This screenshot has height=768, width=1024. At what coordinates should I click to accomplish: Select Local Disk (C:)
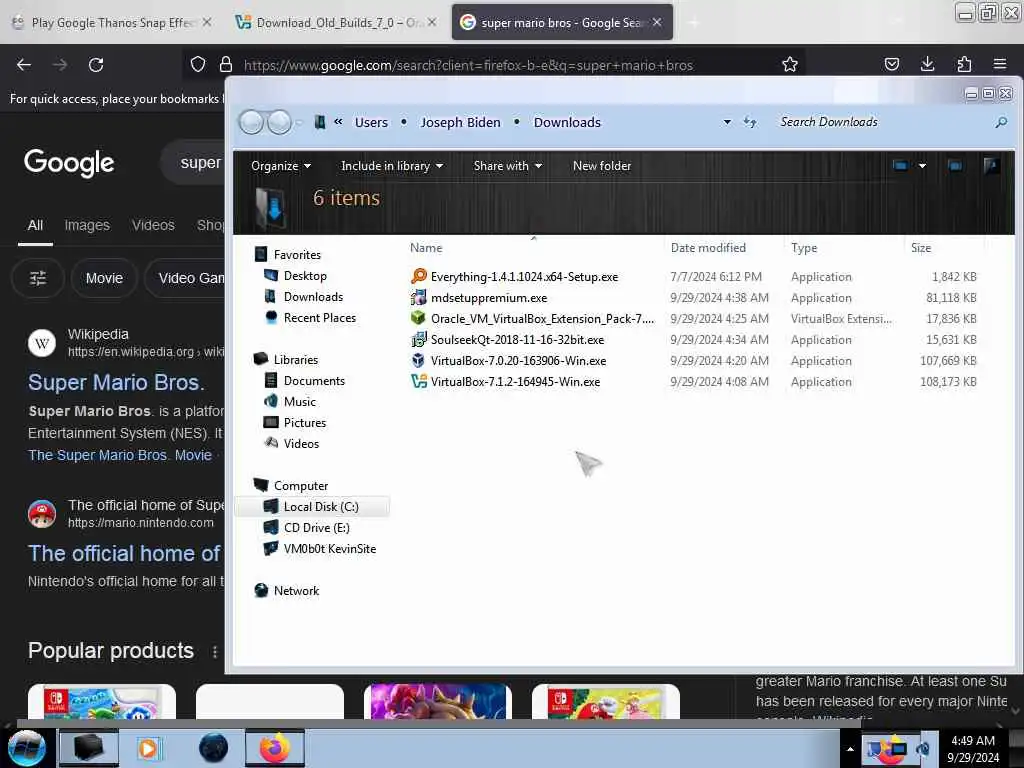coord(312,507)
